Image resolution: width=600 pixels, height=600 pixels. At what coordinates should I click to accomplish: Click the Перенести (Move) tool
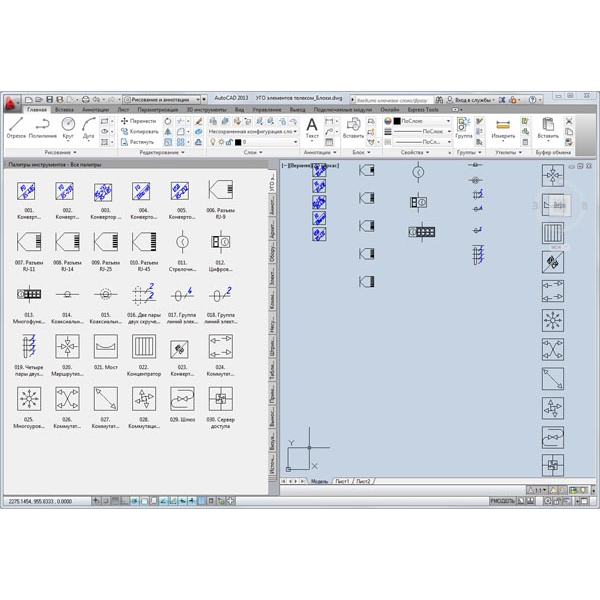coord(139,121)
